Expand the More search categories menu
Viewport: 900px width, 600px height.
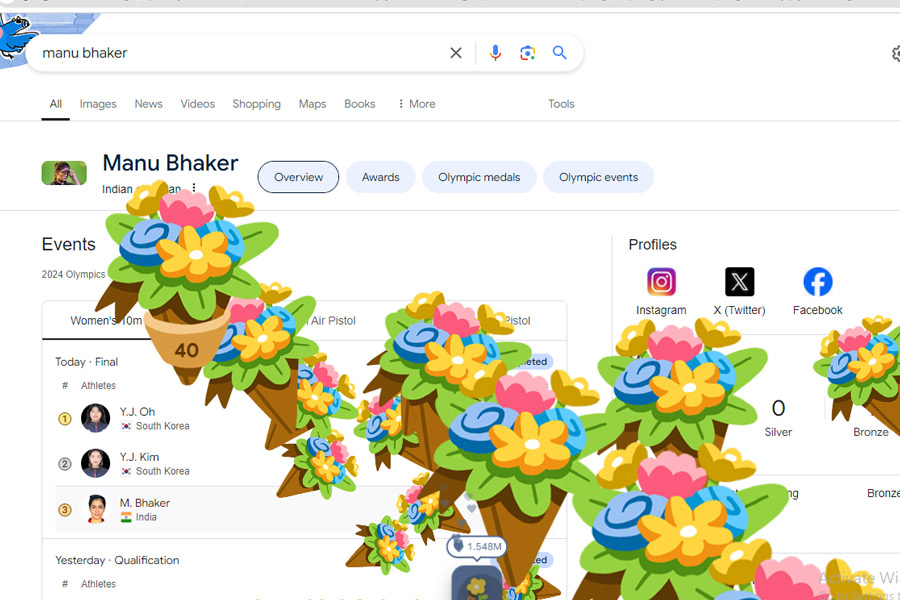click(x=417, y=104)
